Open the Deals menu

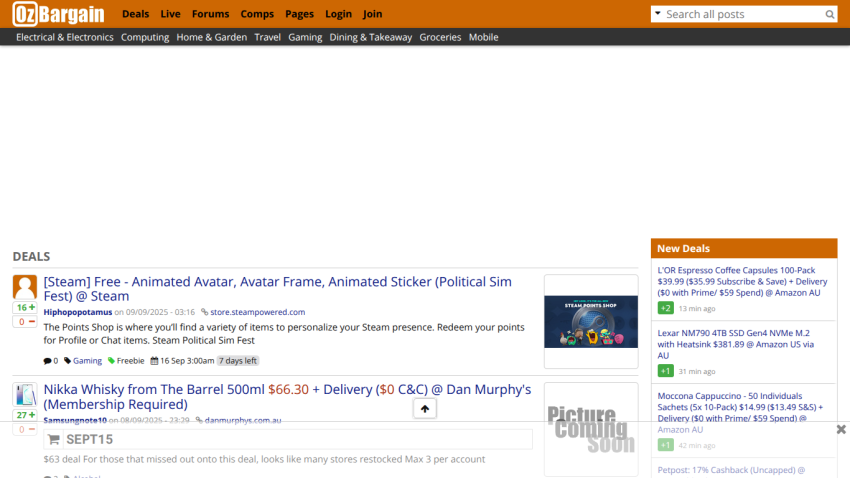[x=136, y=14]
